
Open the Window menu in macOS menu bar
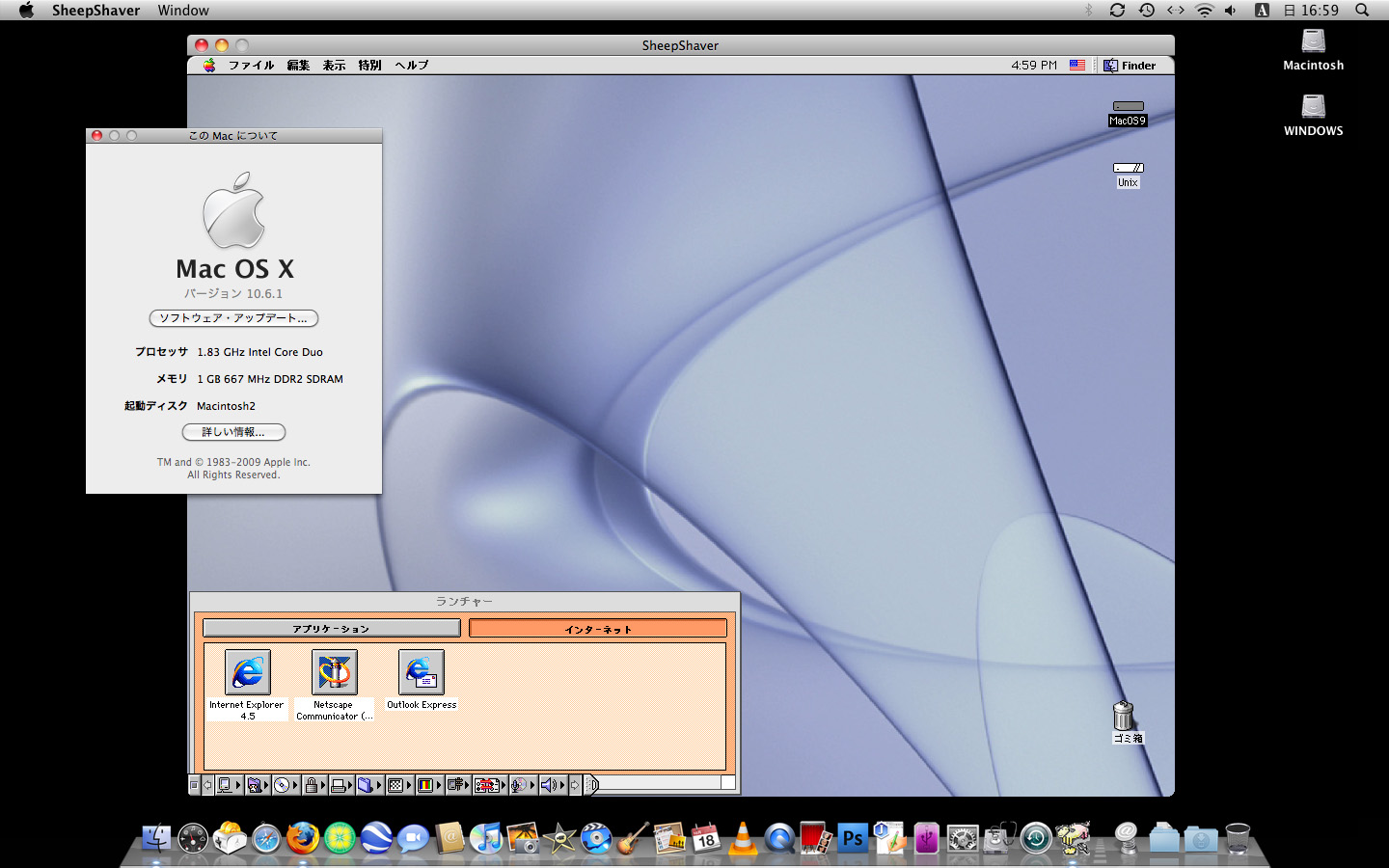[x=183, y=10]
